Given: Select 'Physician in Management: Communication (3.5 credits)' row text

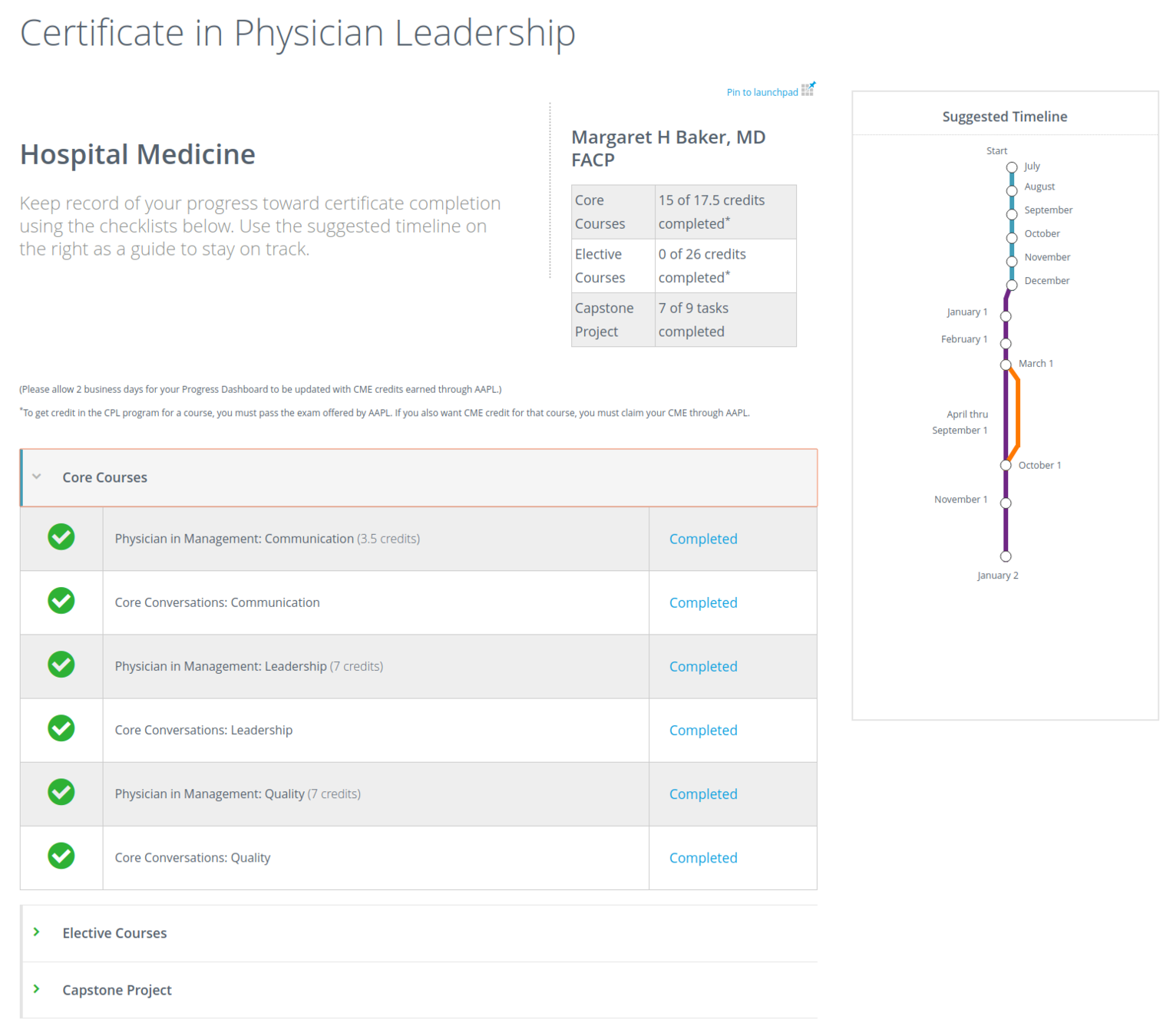Looking at the screenshot, I should coord(267,539).
